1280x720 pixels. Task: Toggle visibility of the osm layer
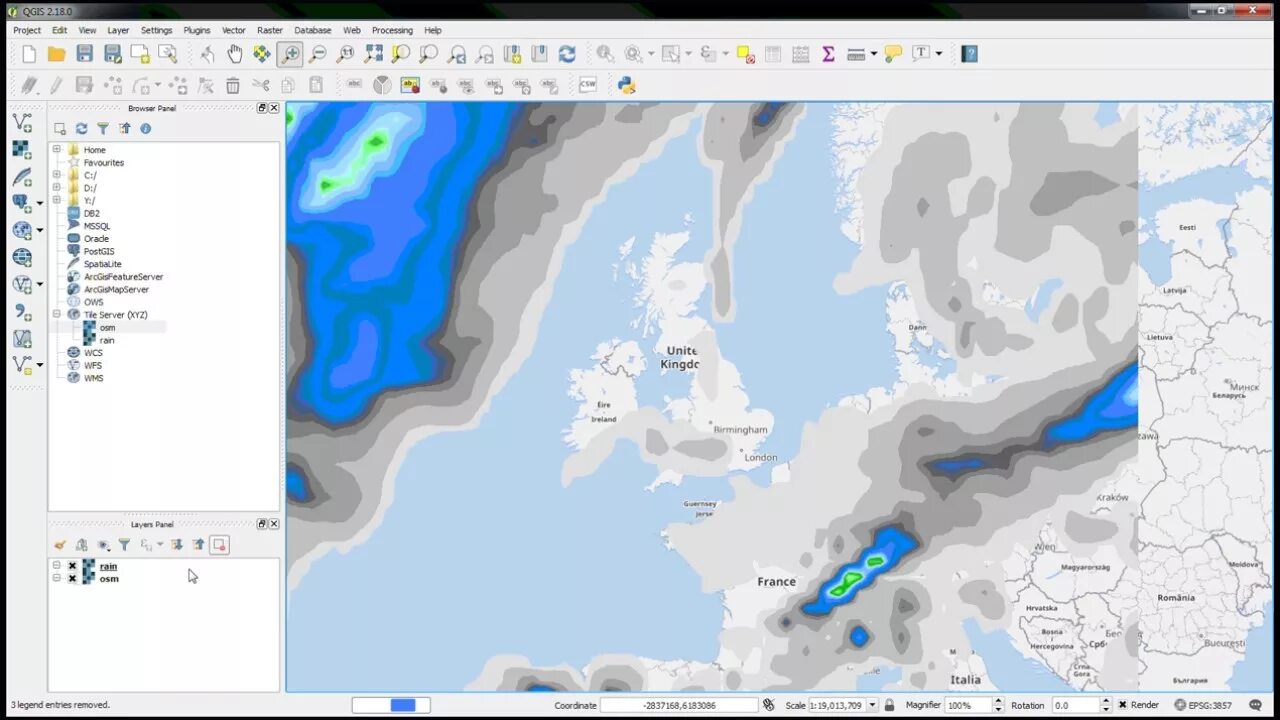72,579
